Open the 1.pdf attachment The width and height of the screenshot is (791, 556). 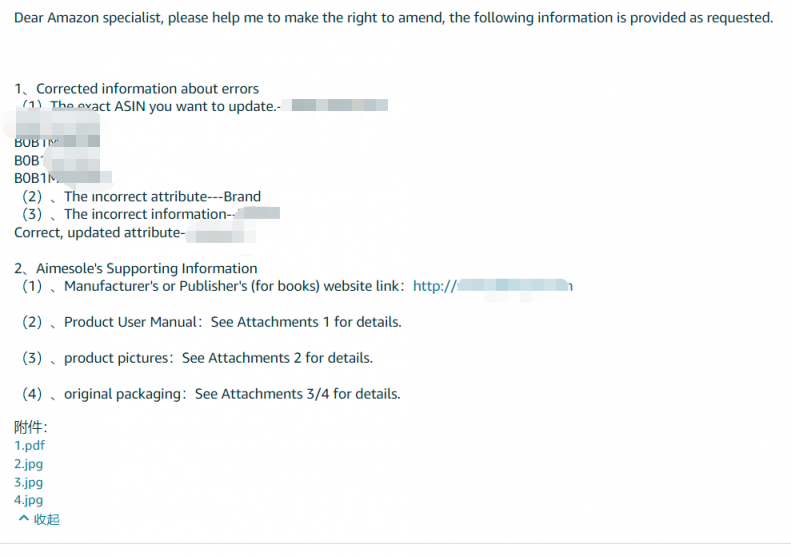click(29, 446)
